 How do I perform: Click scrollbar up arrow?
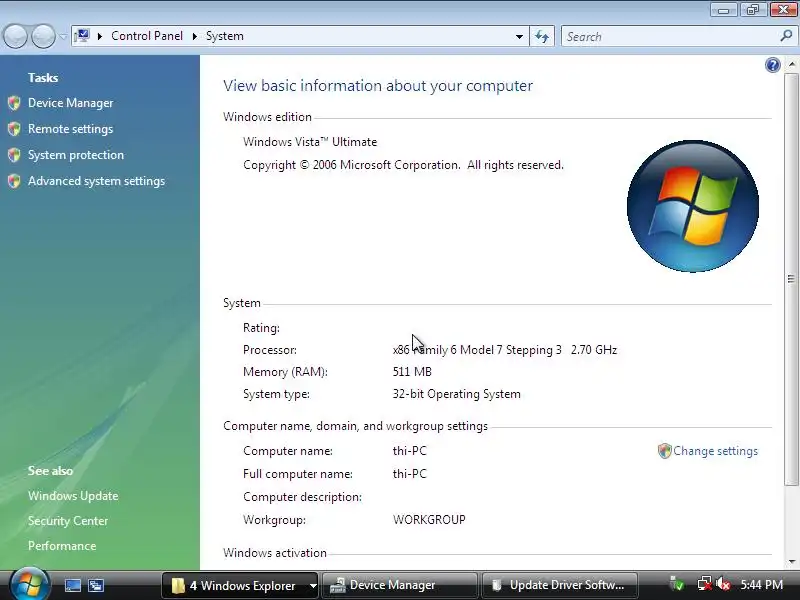tap(791, 64)
